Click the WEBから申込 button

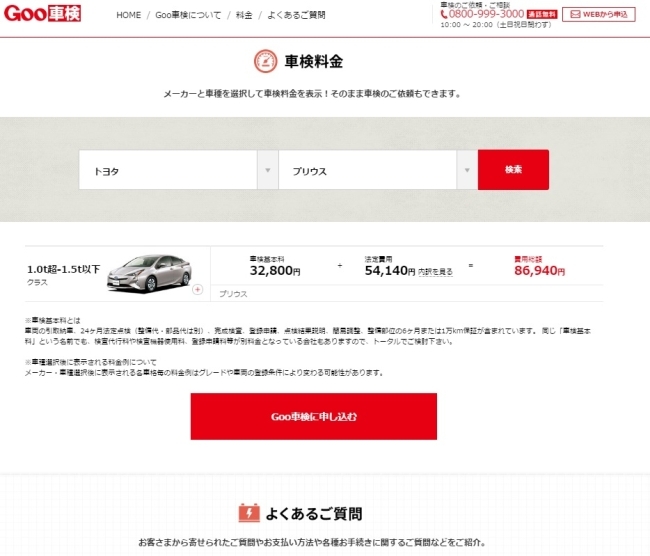coord(599,15)
